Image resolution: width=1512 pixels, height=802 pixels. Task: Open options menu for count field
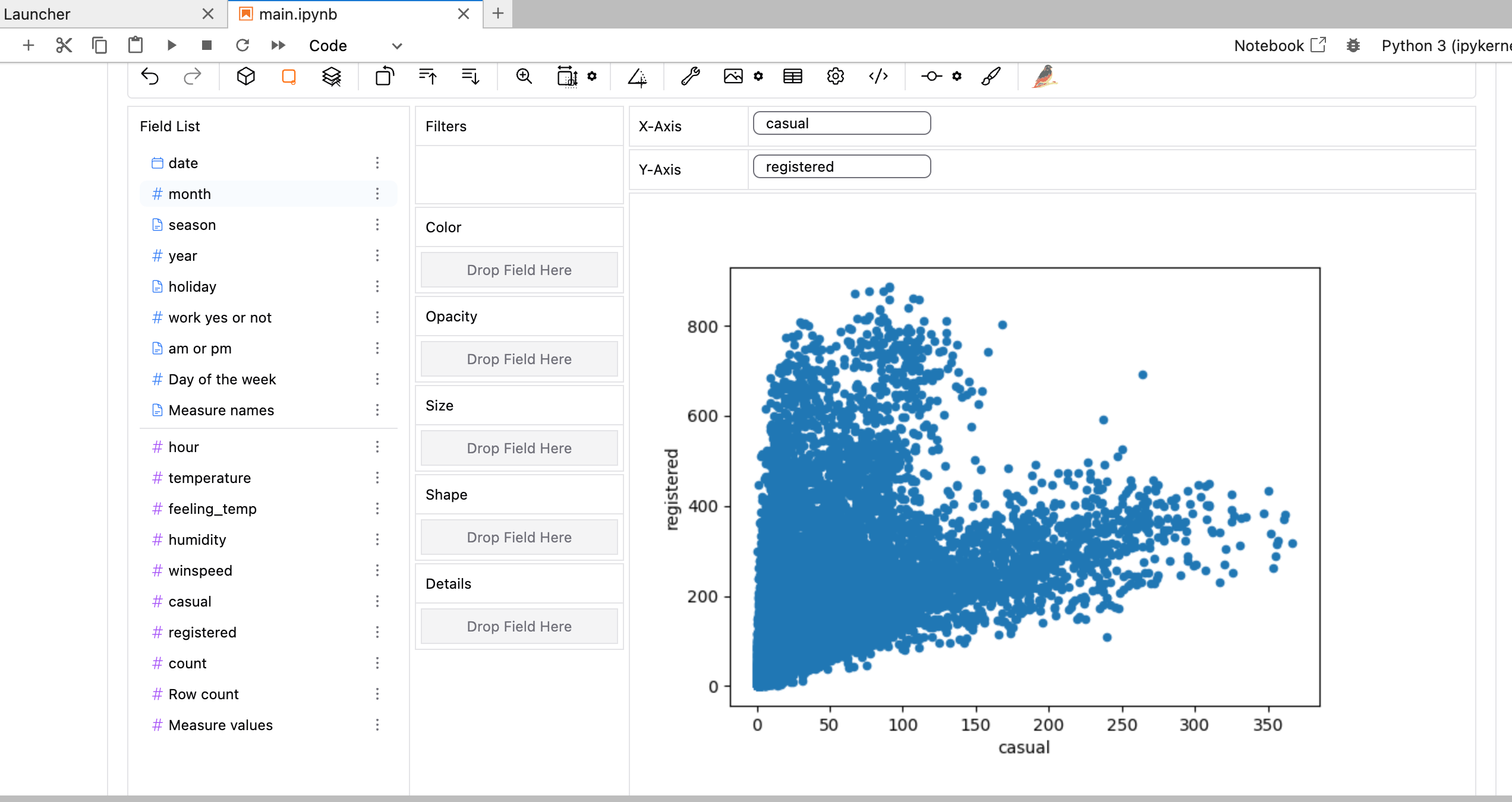pyautogui.click(x=377, y=663)
